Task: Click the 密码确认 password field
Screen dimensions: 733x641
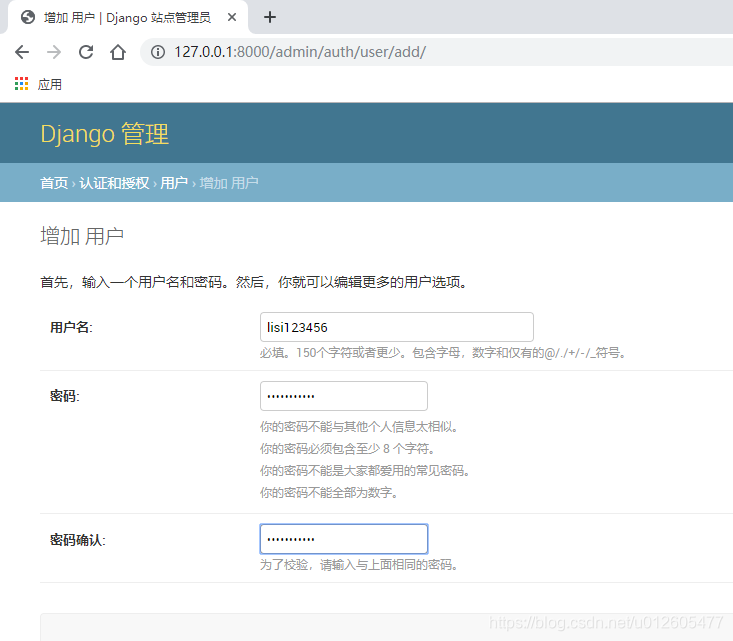Action: (x=344, y=539)
